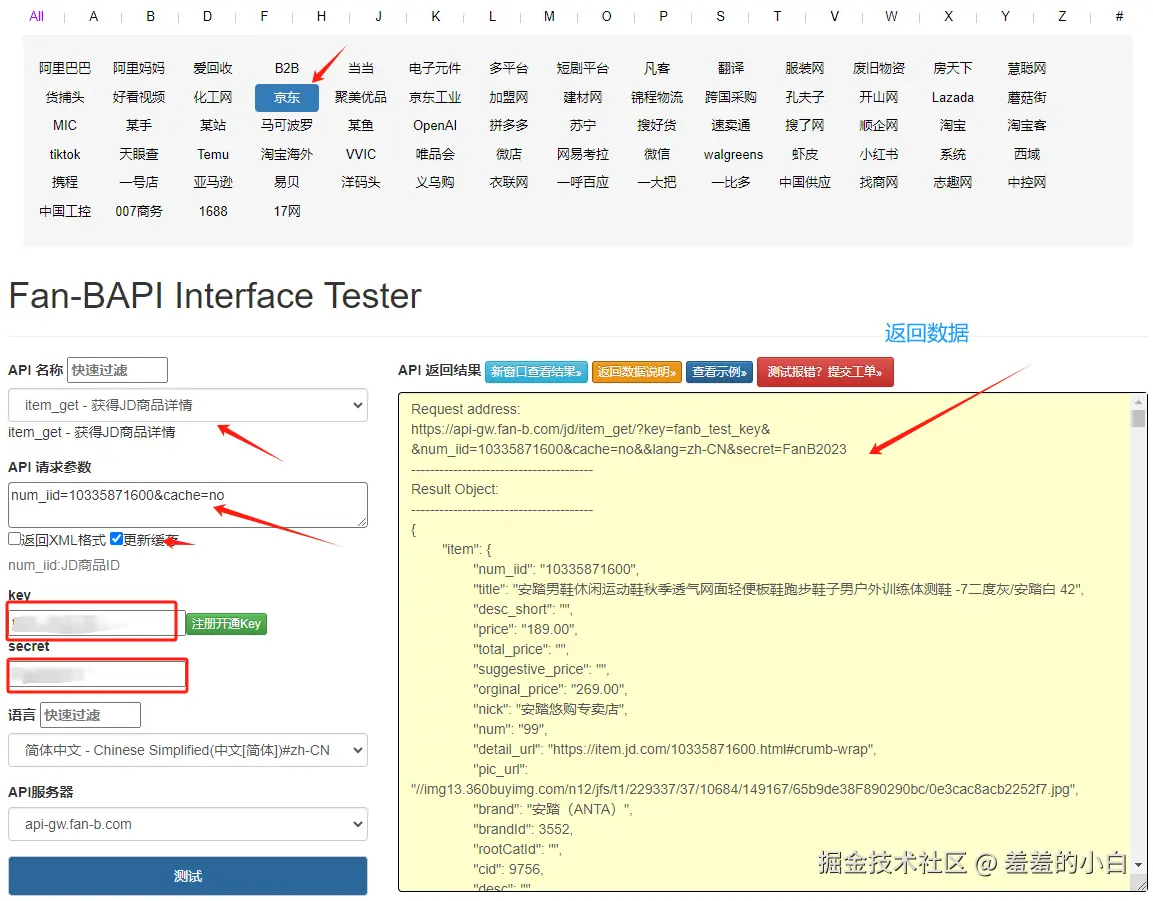Select the letter X filter tab
Image resolution: width=1153 pixels, height=901 pixels.
coord(949,16)
